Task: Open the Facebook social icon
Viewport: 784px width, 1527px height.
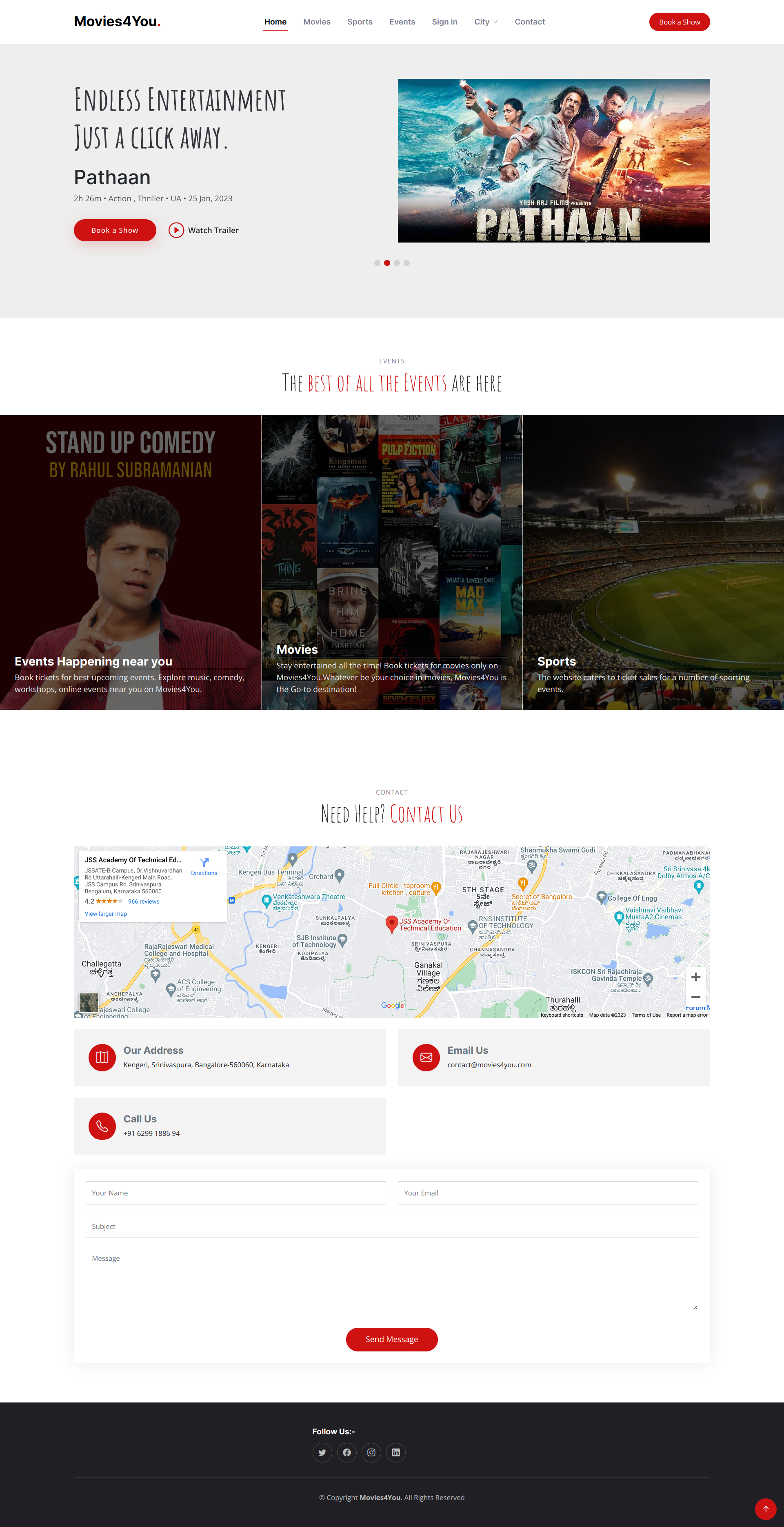Action: pyautogui.click(x=346, y=1452)
